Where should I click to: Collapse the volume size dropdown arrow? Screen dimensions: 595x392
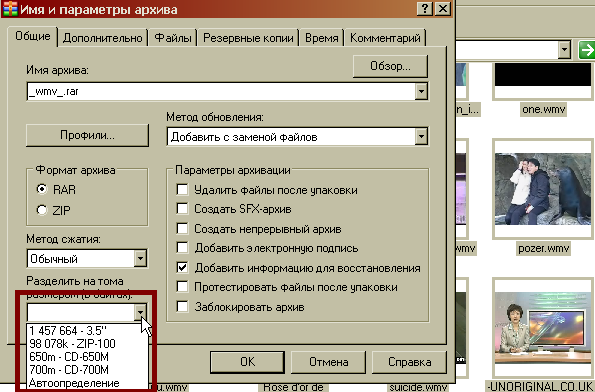(x=140, y=313)
